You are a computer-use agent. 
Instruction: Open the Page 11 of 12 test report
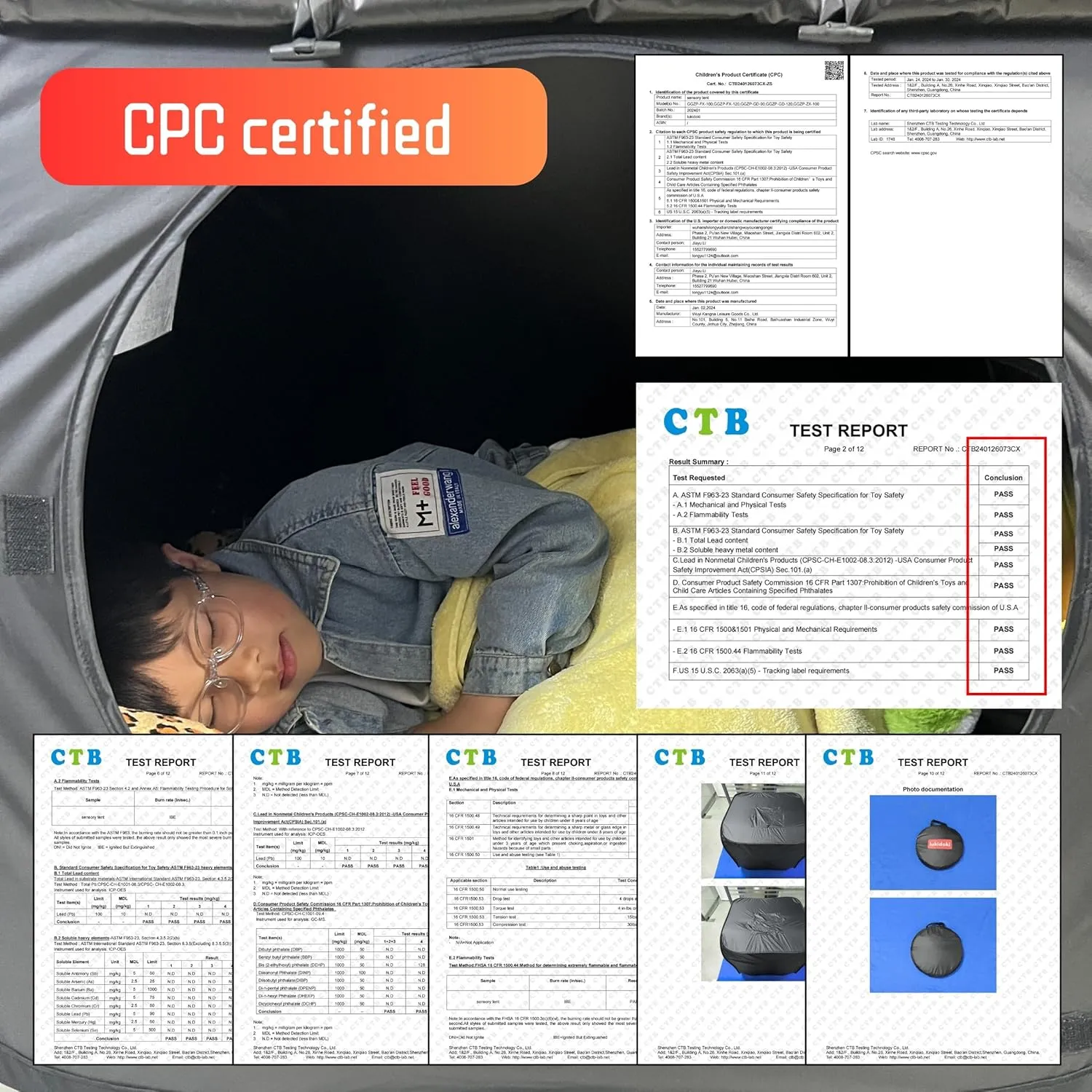[721, 899]
